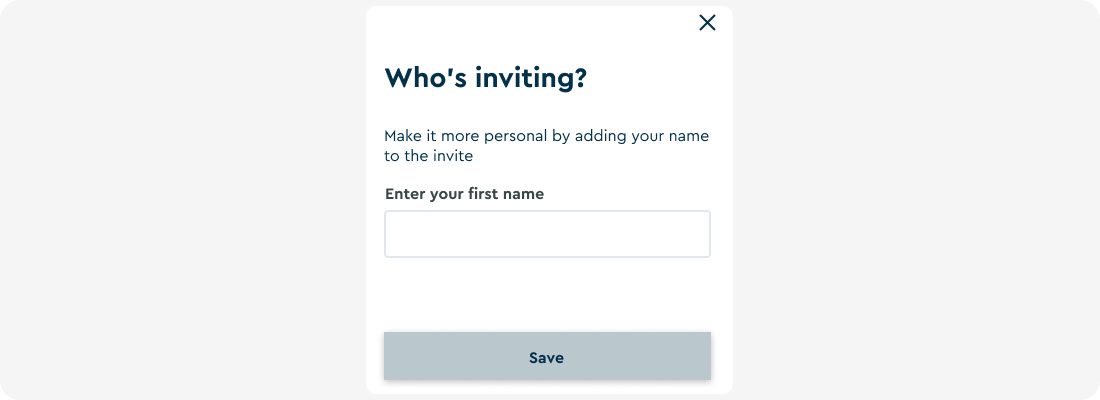1100x400 pixels.
Task: Save the inviter name
Action: (x=547, y=356)
